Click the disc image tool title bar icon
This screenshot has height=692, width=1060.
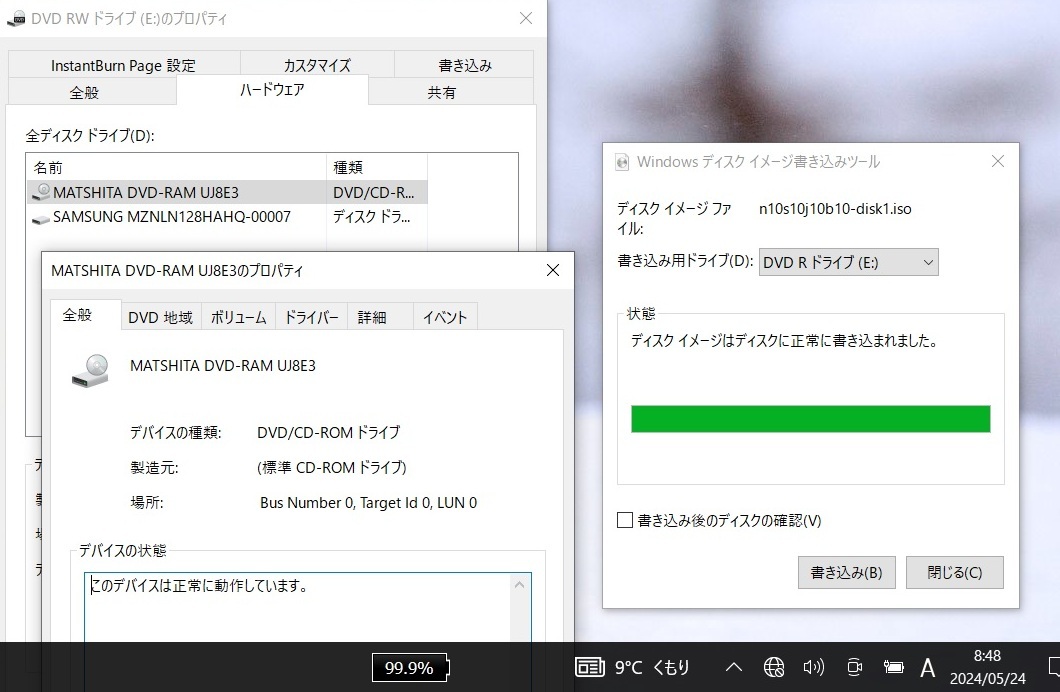tap(622, 162)
